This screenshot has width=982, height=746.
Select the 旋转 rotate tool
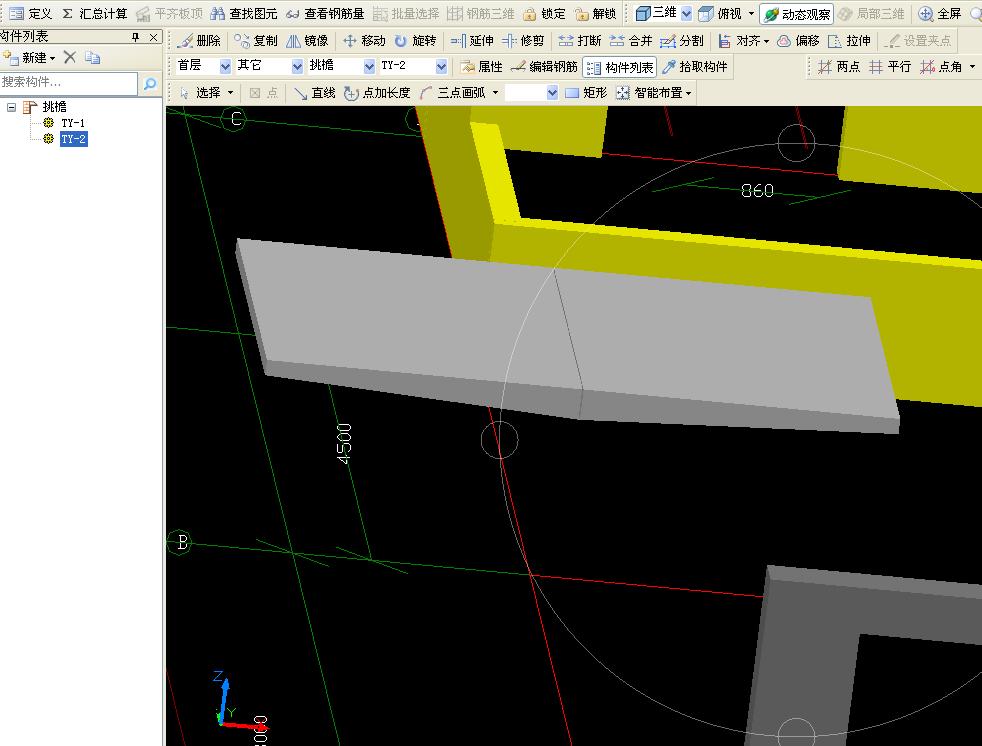(x=415, y=41)
